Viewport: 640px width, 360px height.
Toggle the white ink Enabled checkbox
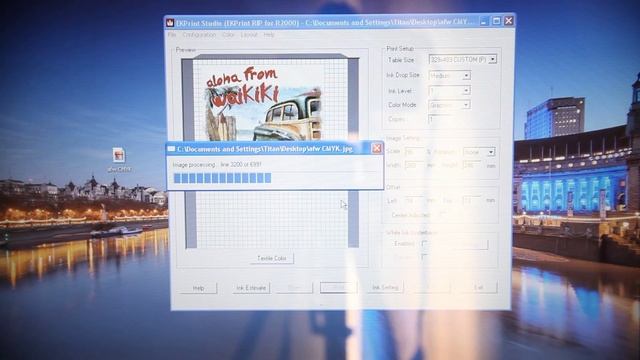425,244
